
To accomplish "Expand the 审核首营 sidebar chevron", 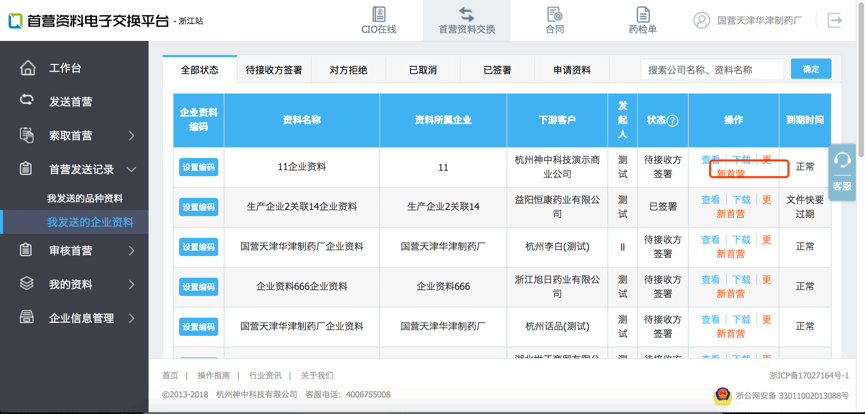I will coord(131,251).
